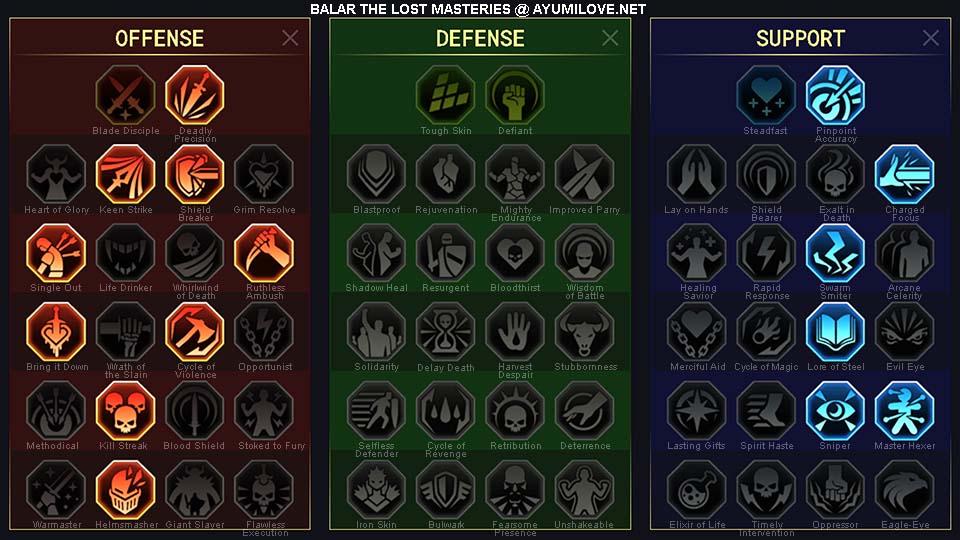The height and width of the screenshot is (540, 960).
Task: Select Tough Skin in Defense tree
Action: click(446, 96)
